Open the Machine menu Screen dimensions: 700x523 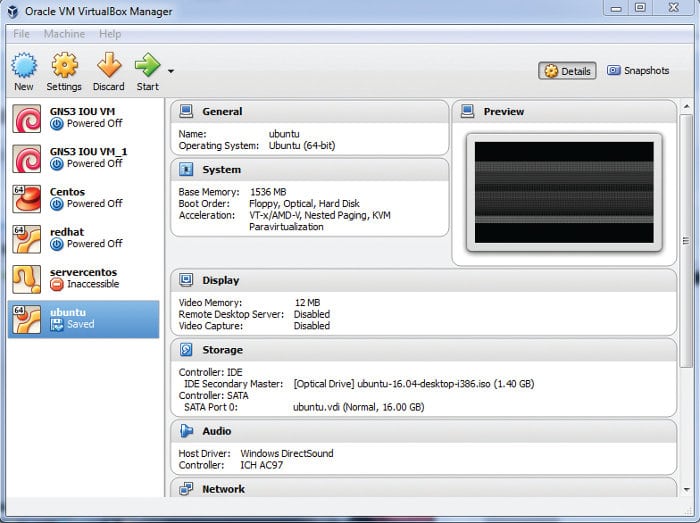[64, 34]
